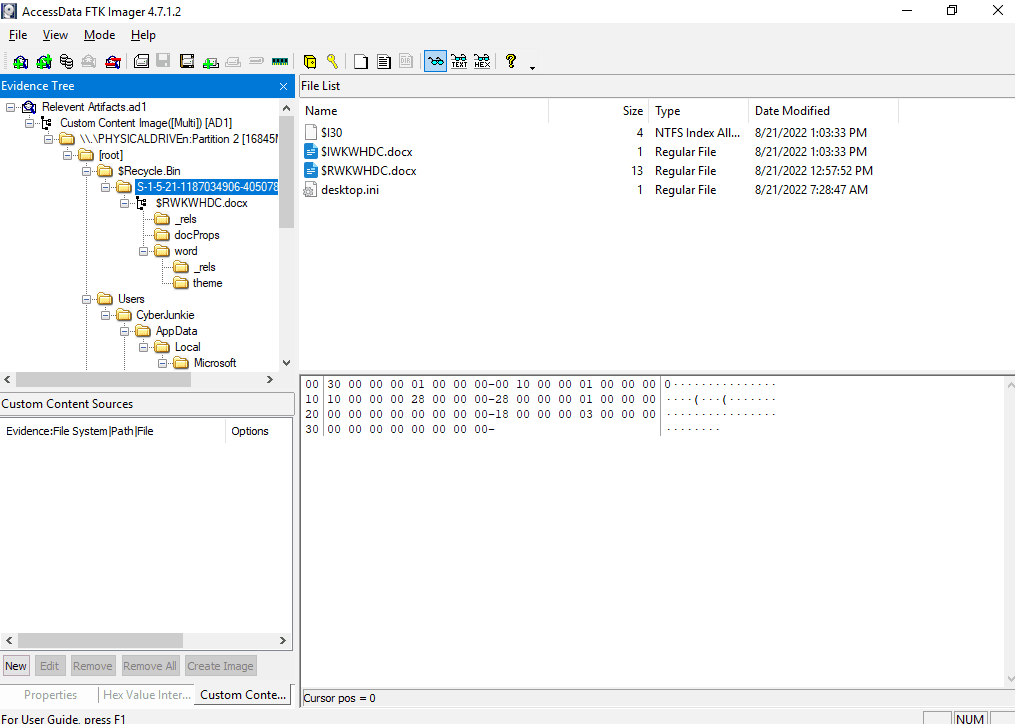The width and height of the screenshot is (1015, 724).
Task: Select $I30 in the file list
Action: point(331,133)
